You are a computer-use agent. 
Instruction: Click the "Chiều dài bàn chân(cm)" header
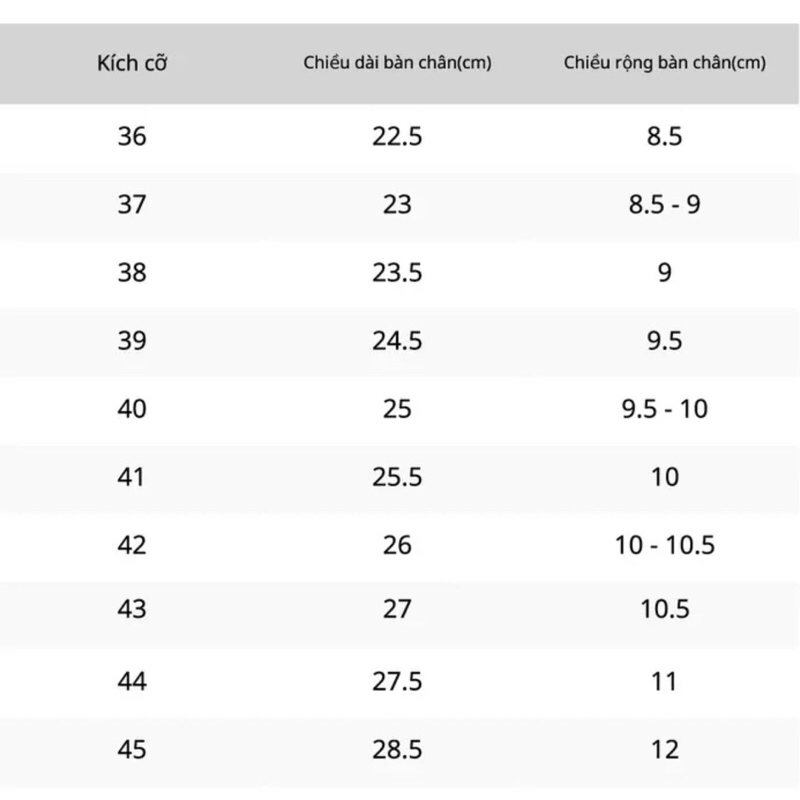(x=397, y=65)
